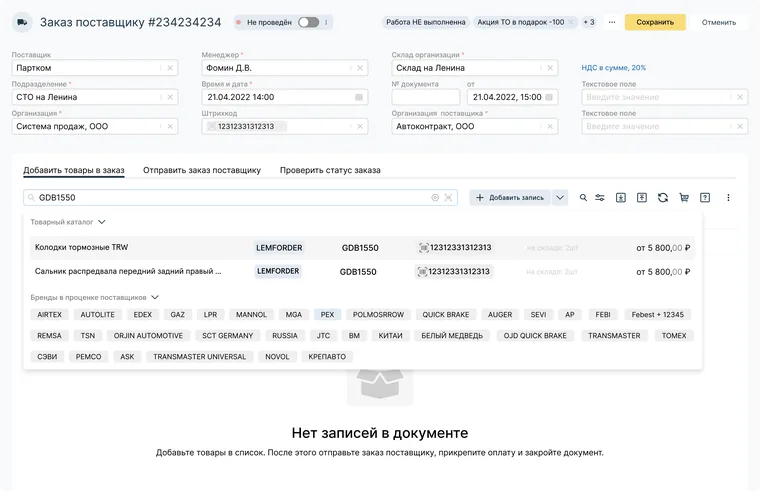Select the NOVOL brand chip
The height and width of the screenshot is (491, 760).
pyautogui.click(x=277, y=357)
